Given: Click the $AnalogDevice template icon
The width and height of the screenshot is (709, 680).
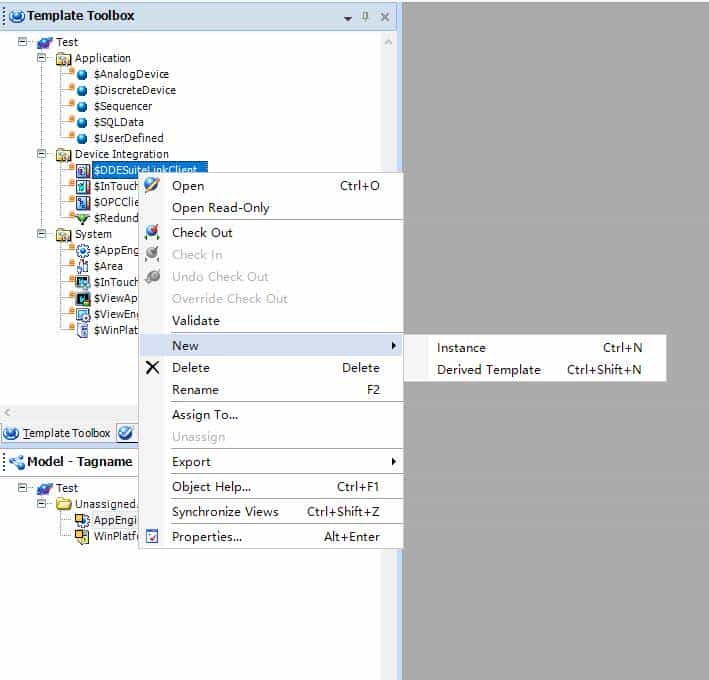Looking at the screenshot, I should (x=82, y=75).
